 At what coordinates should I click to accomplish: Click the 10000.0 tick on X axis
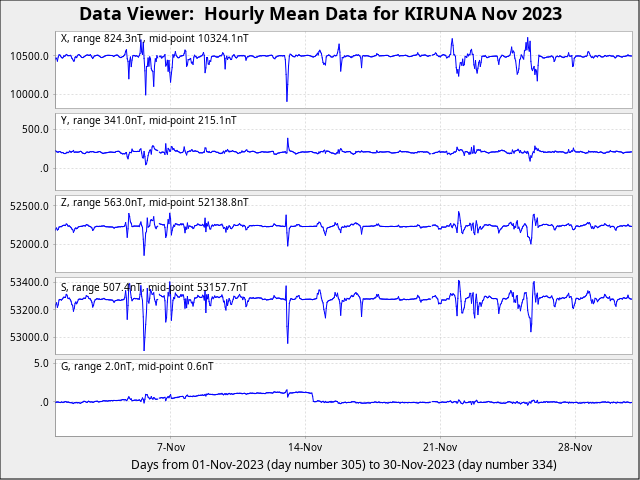point(29,94)
